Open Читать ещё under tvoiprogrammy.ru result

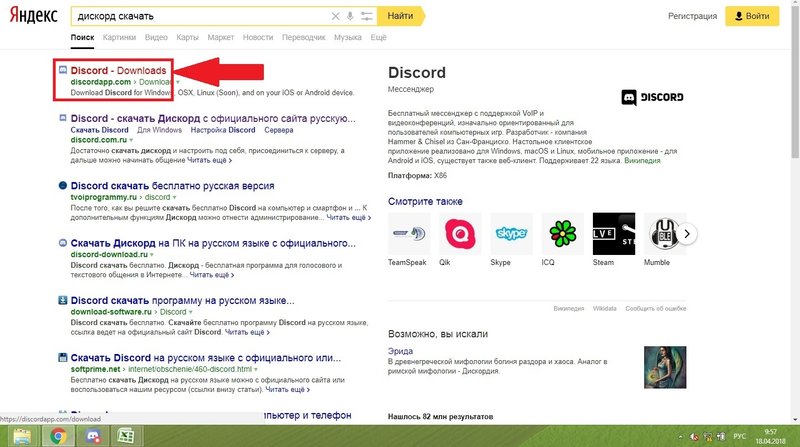348,217
